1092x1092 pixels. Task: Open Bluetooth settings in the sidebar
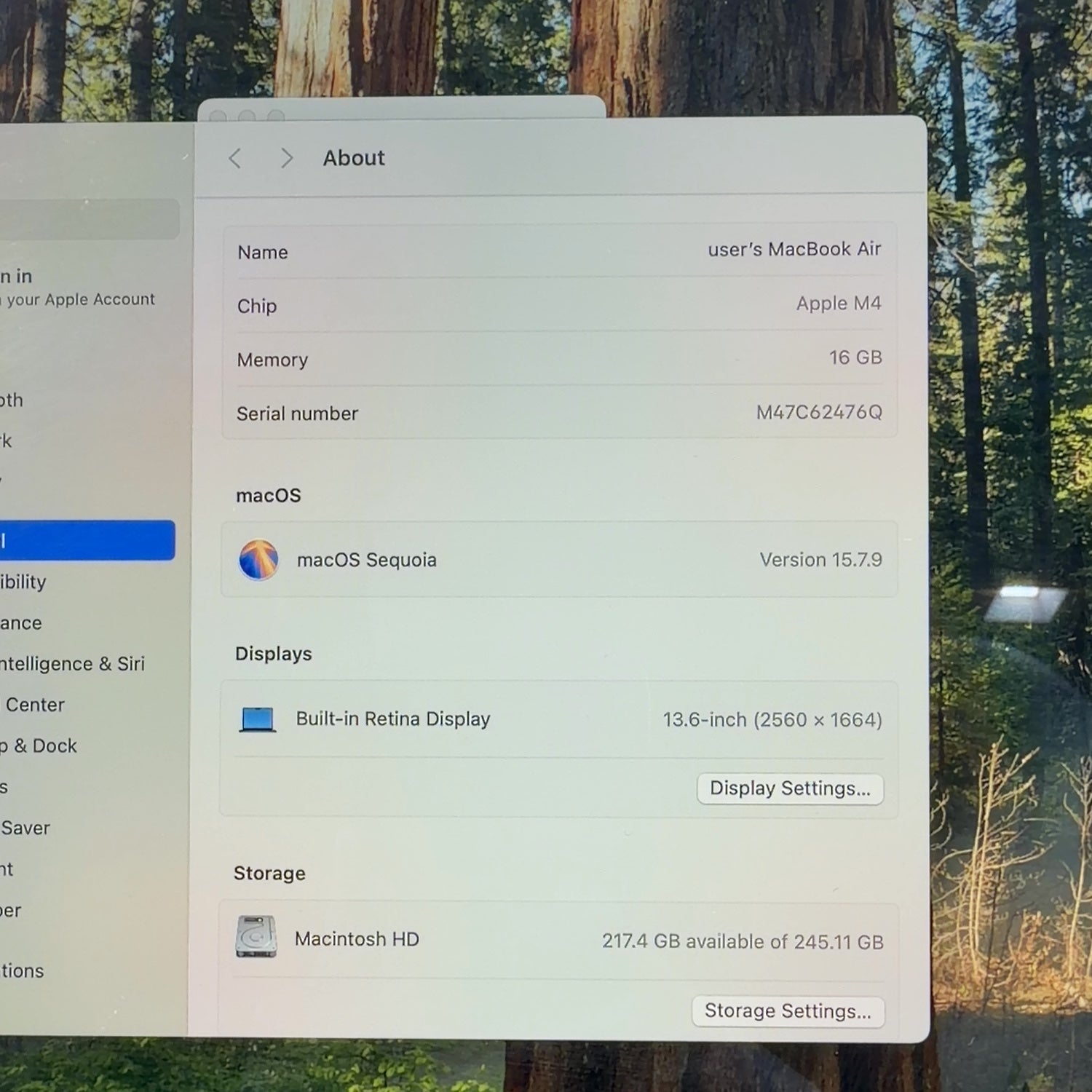(12, 400)
